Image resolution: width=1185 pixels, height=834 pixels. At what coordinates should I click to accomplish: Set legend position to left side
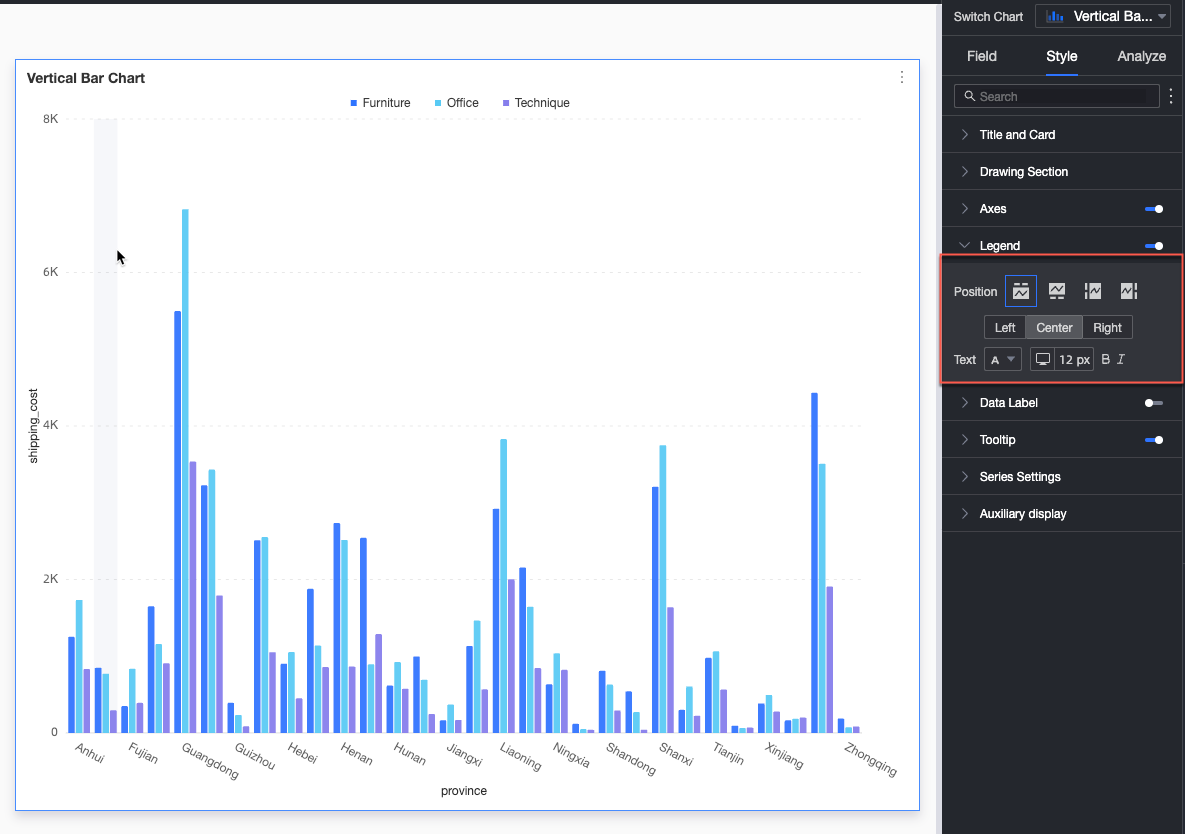(x=1093, y=291)
